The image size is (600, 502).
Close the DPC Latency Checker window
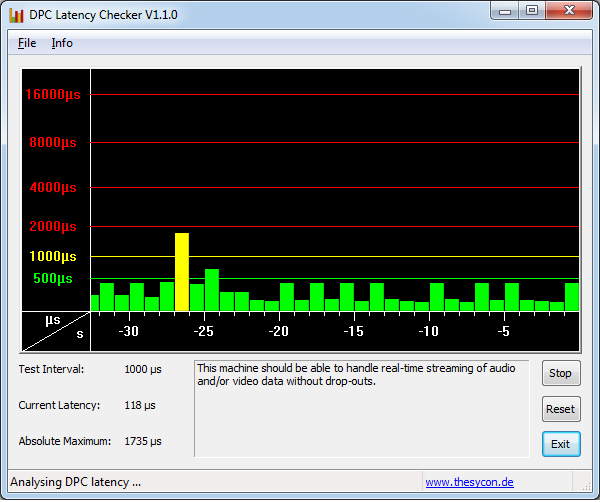[569, 11]
